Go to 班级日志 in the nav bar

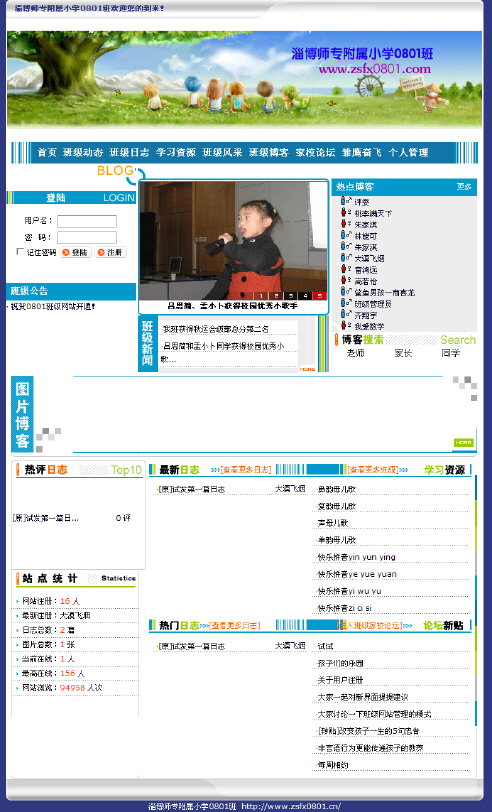point(129,152)
